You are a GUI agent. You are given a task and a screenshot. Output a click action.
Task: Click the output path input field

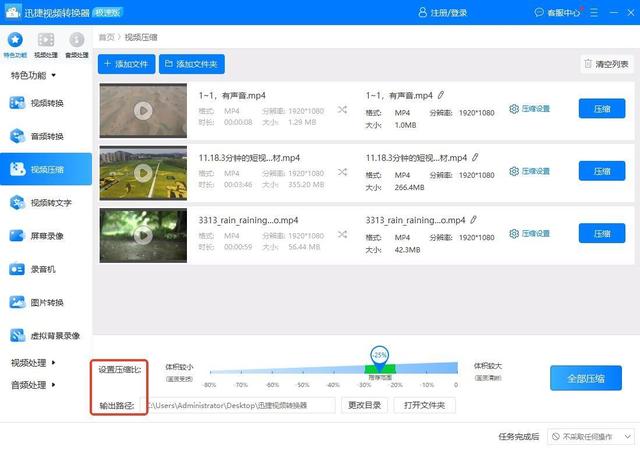[x=238, y=405]
